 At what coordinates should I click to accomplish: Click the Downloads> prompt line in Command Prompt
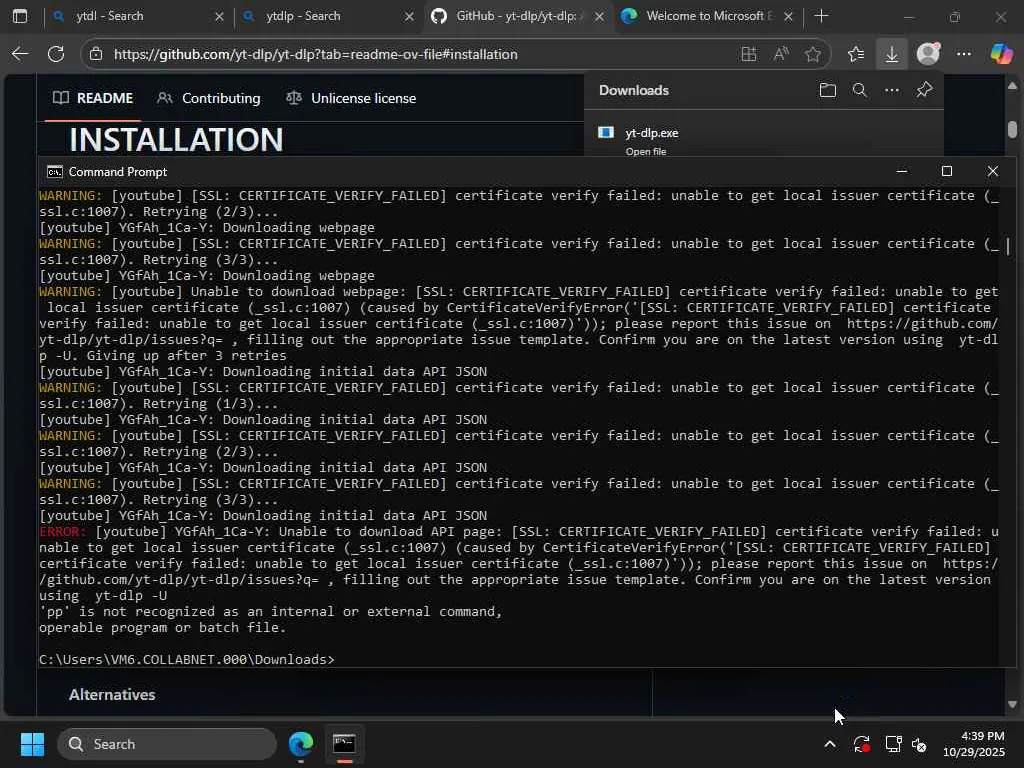tap(187, 660)
